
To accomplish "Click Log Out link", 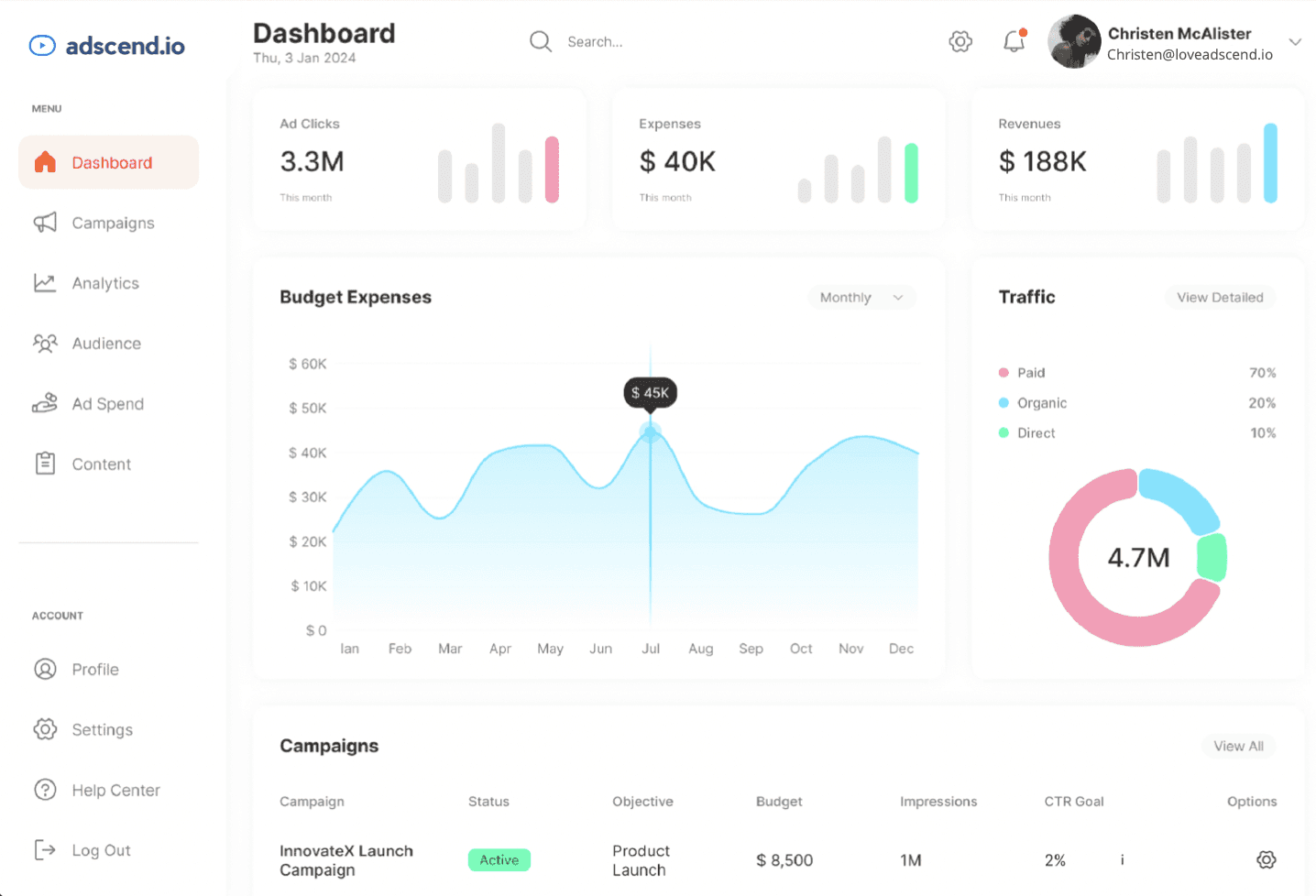I will pos(101,850).
